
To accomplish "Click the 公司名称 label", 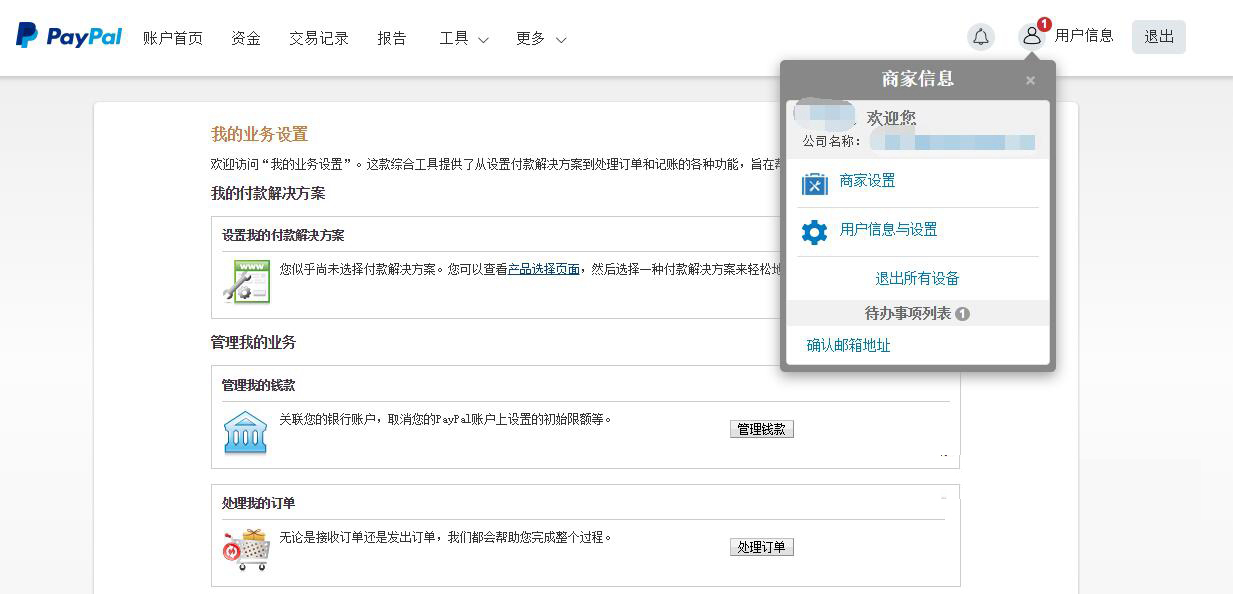I will pyautogui.click(x=832, y=142).
